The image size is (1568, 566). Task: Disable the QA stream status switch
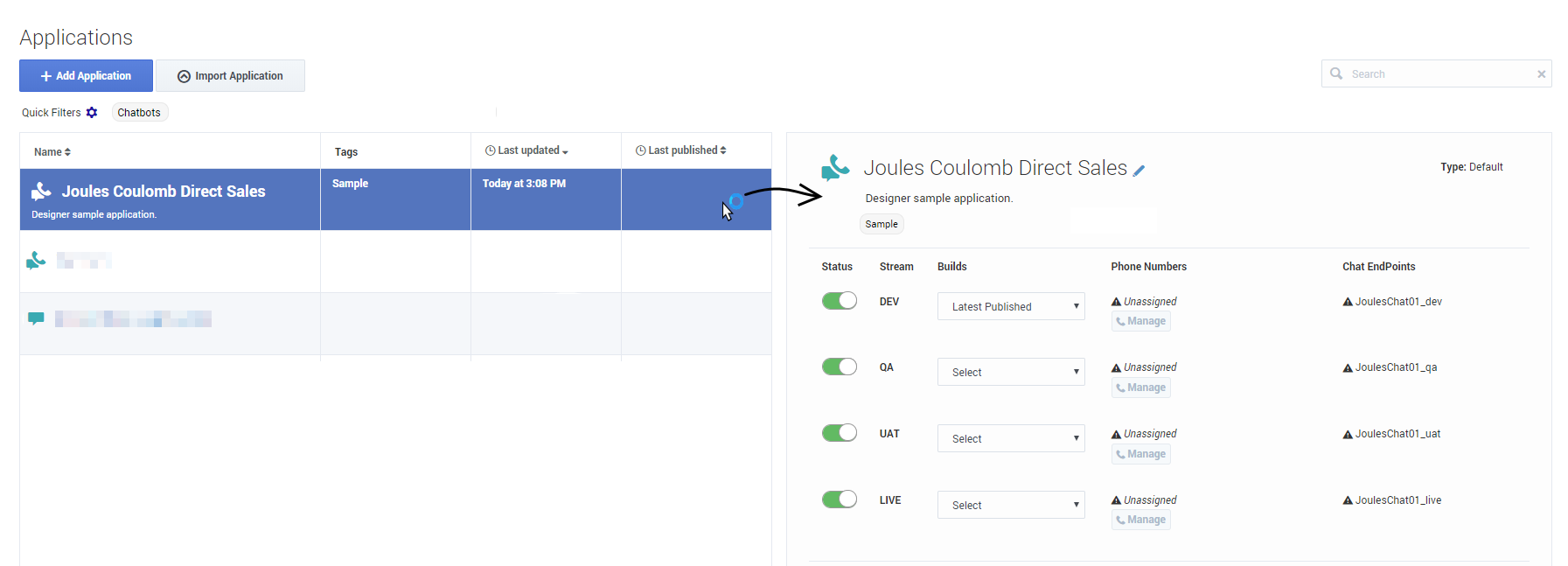839,367
